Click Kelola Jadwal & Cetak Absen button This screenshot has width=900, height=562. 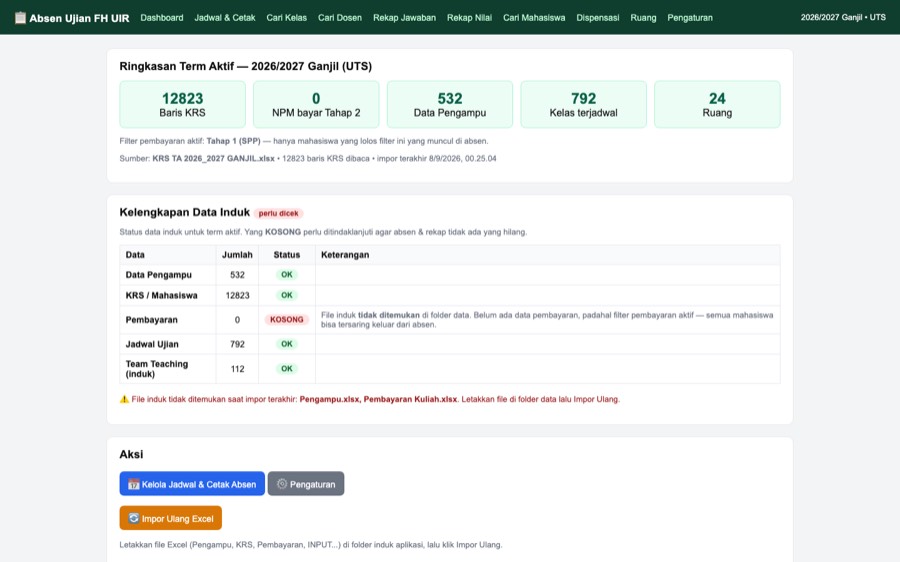(192, 484)
